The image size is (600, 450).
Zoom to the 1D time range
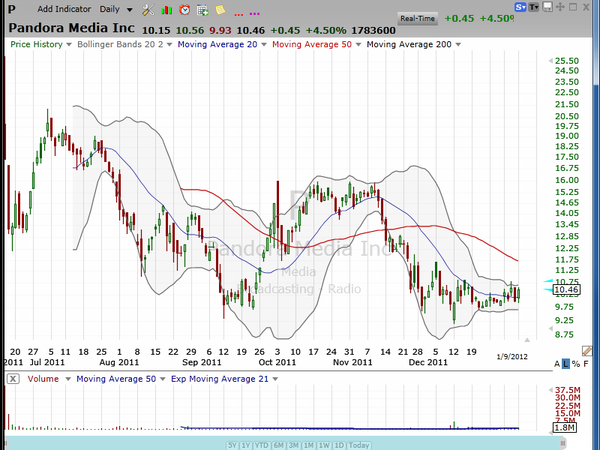[x=339, y=445]
